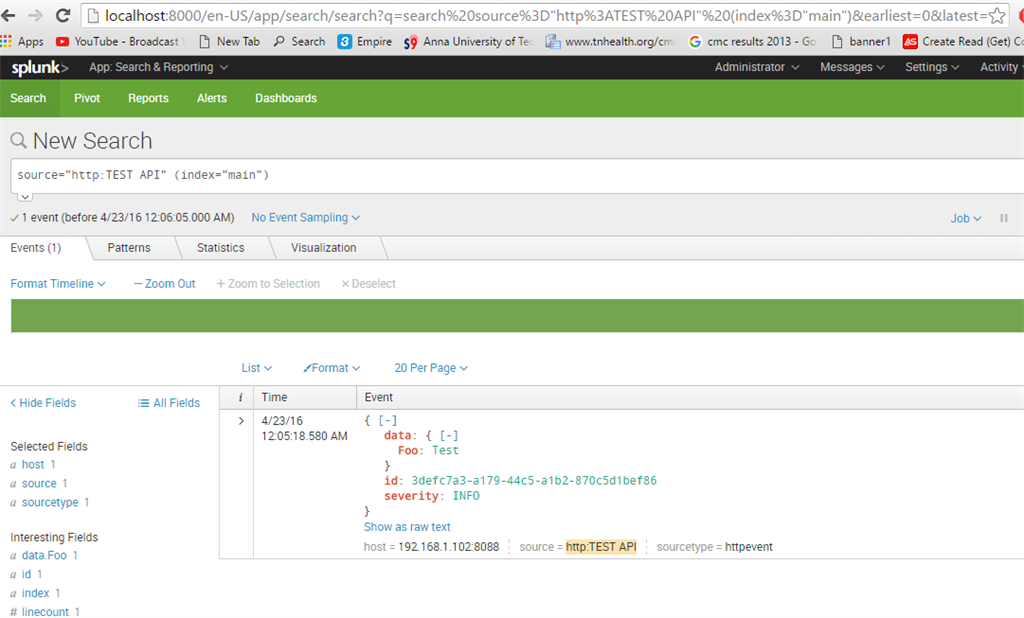Open the Job dropdown
This screenshot has height=618, width=1024.
(x=965, y=218)
